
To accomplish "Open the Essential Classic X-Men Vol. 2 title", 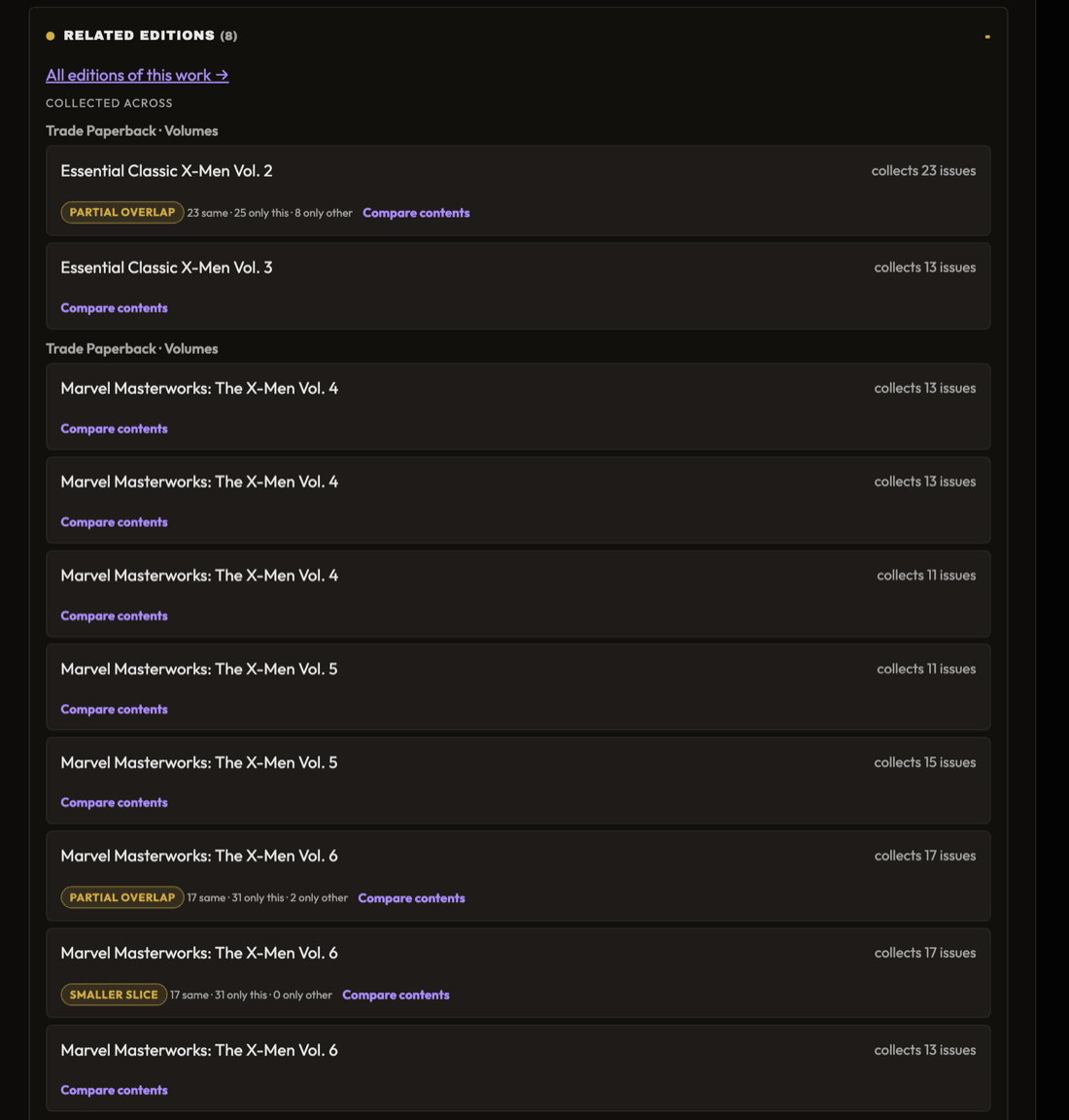I will 166,171.
